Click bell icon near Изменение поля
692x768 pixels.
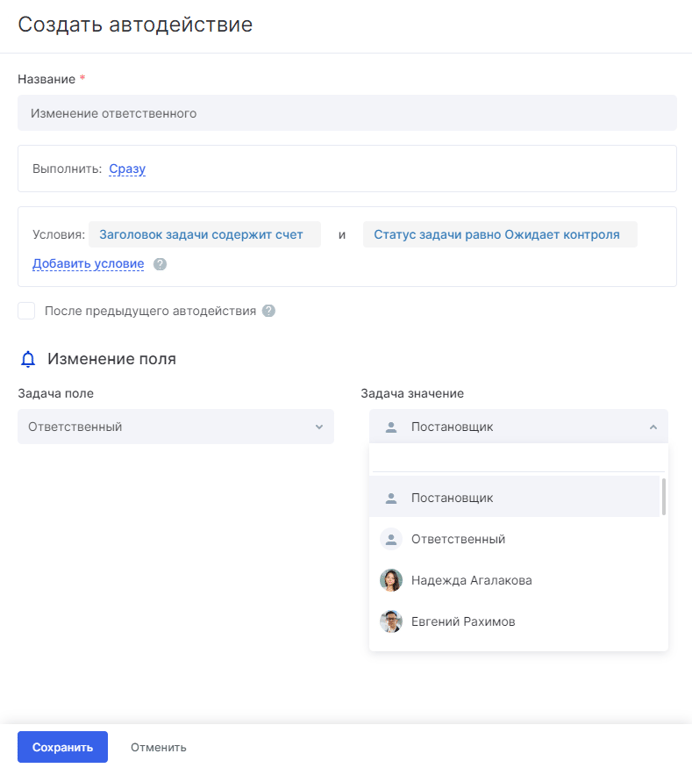pos(28,359)
